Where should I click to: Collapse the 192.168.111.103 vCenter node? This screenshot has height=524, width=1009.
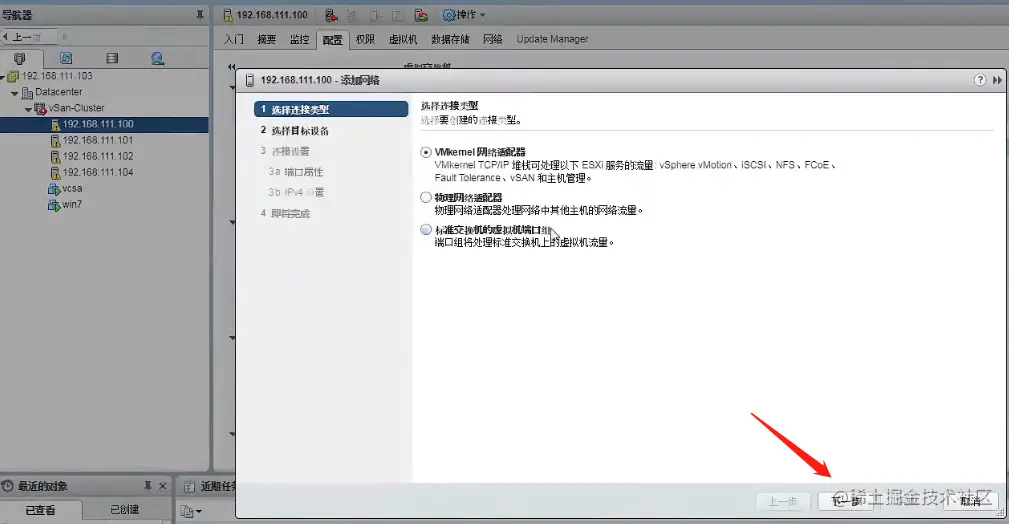(x=3, y=77)
